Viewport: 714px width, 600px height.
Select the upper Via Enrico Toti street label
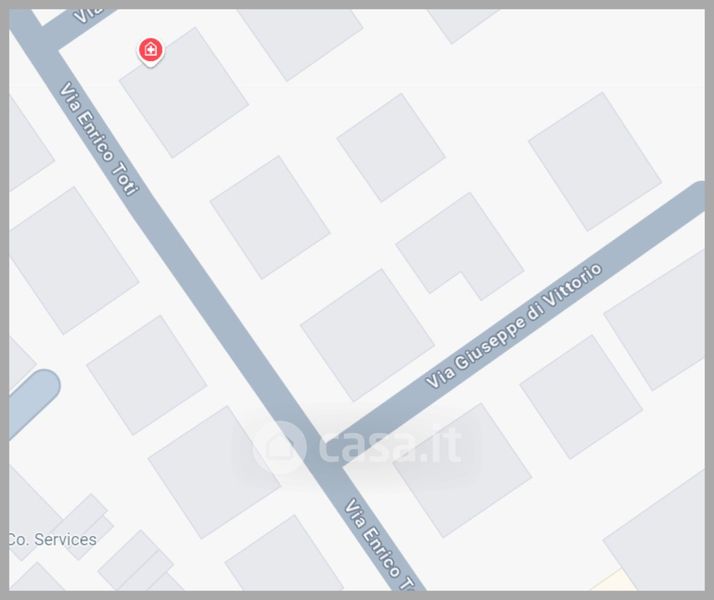98,139
